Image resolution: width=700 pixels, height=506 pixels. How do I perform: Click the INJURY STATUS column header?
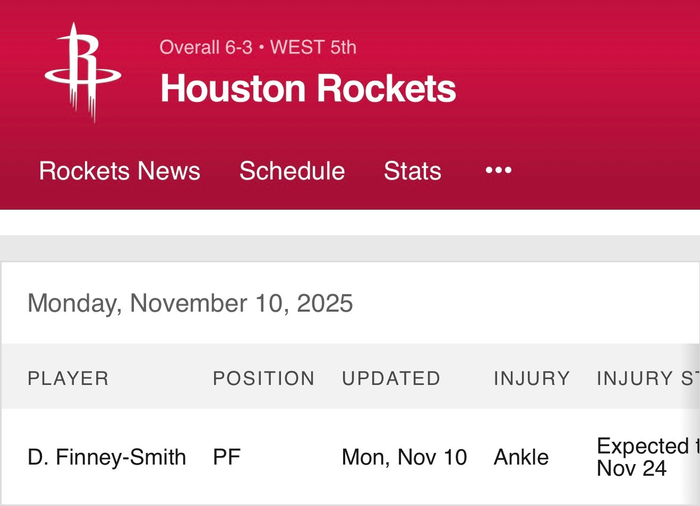(645, 378)
